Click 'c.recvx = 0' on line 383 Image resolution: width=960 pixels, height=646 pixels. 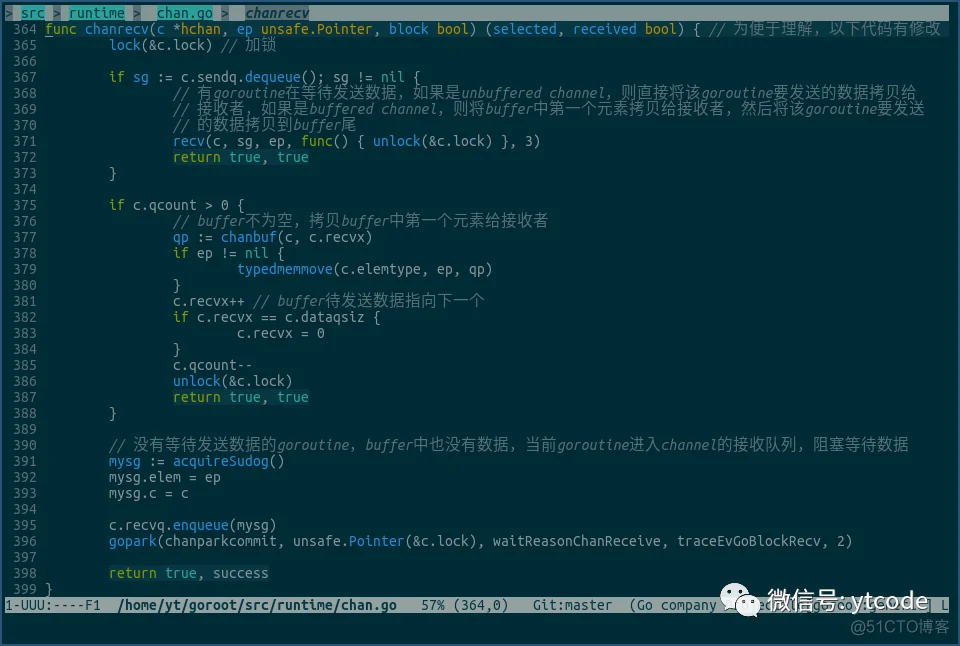(x=280, y=333)
